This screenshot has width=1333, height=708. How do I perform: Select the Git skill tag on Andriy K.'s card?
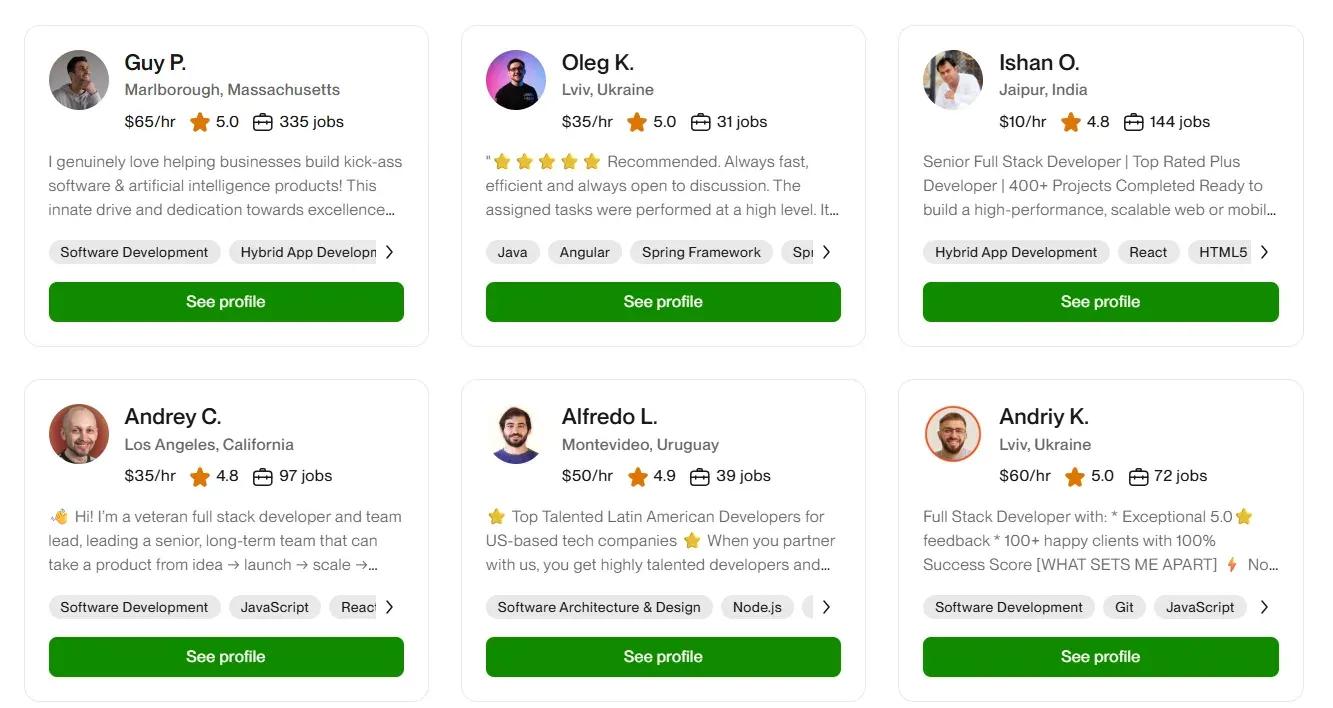1124,607
